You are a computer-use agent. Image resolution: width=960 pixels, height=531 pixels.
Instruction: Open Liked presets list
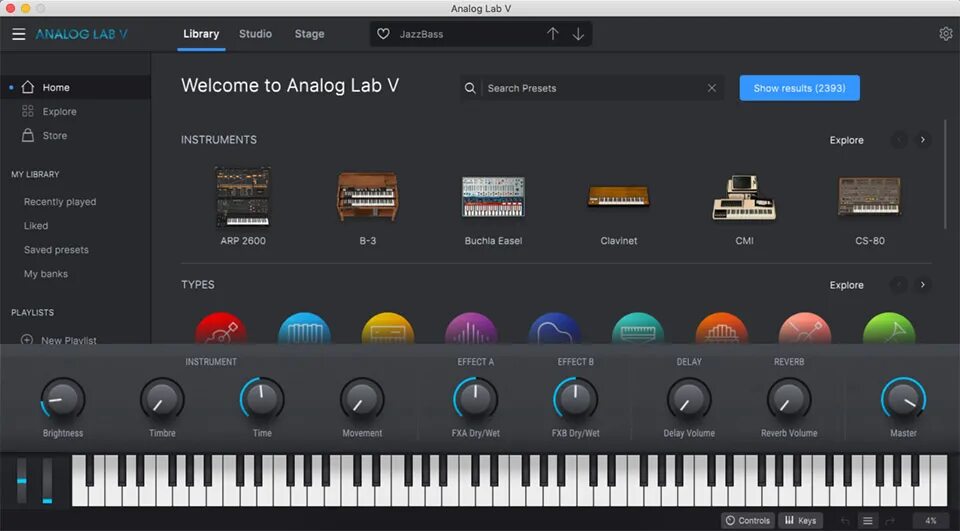coord(36,225)
